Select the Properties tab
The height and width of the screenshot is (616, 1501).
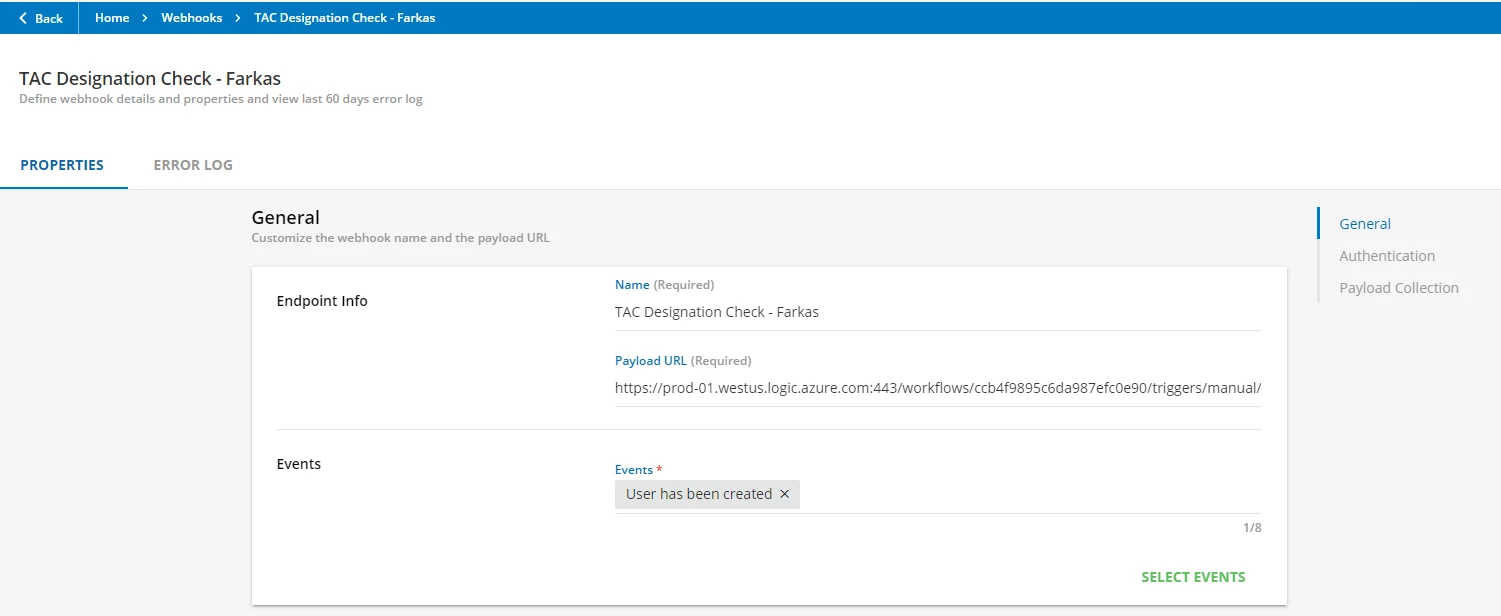coord(62,165)
